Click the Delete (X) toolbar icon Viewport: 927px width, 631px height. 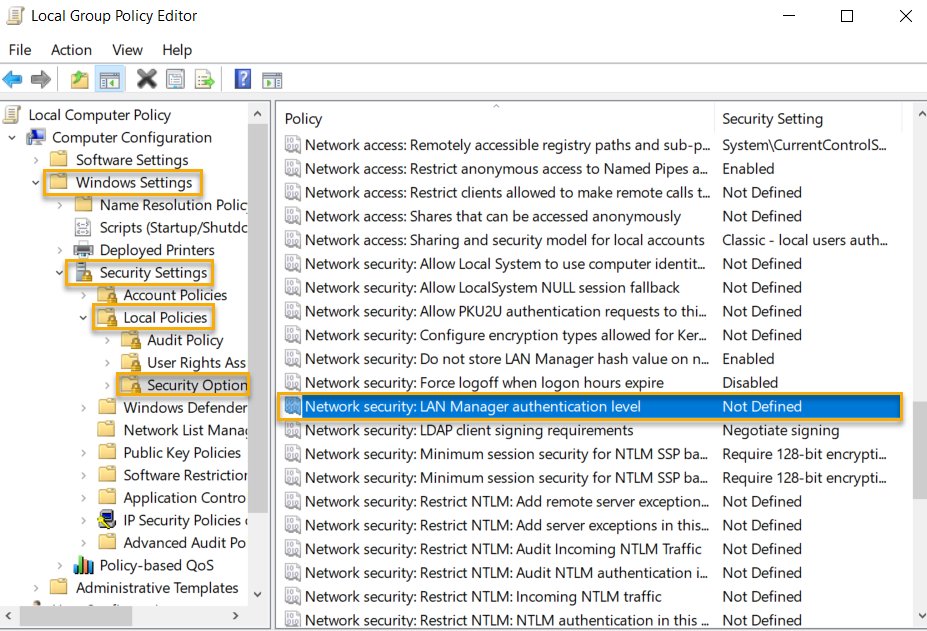point(145,79)
